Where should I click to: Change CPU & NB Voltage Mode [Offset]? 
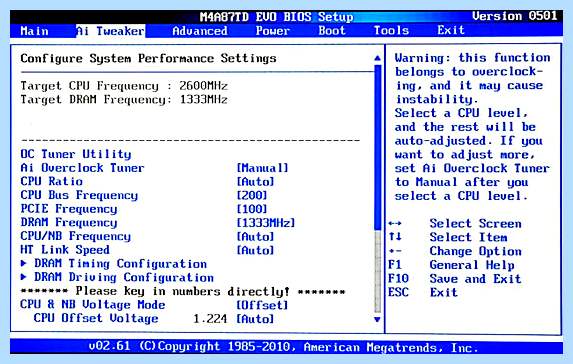tap(262, 305)
